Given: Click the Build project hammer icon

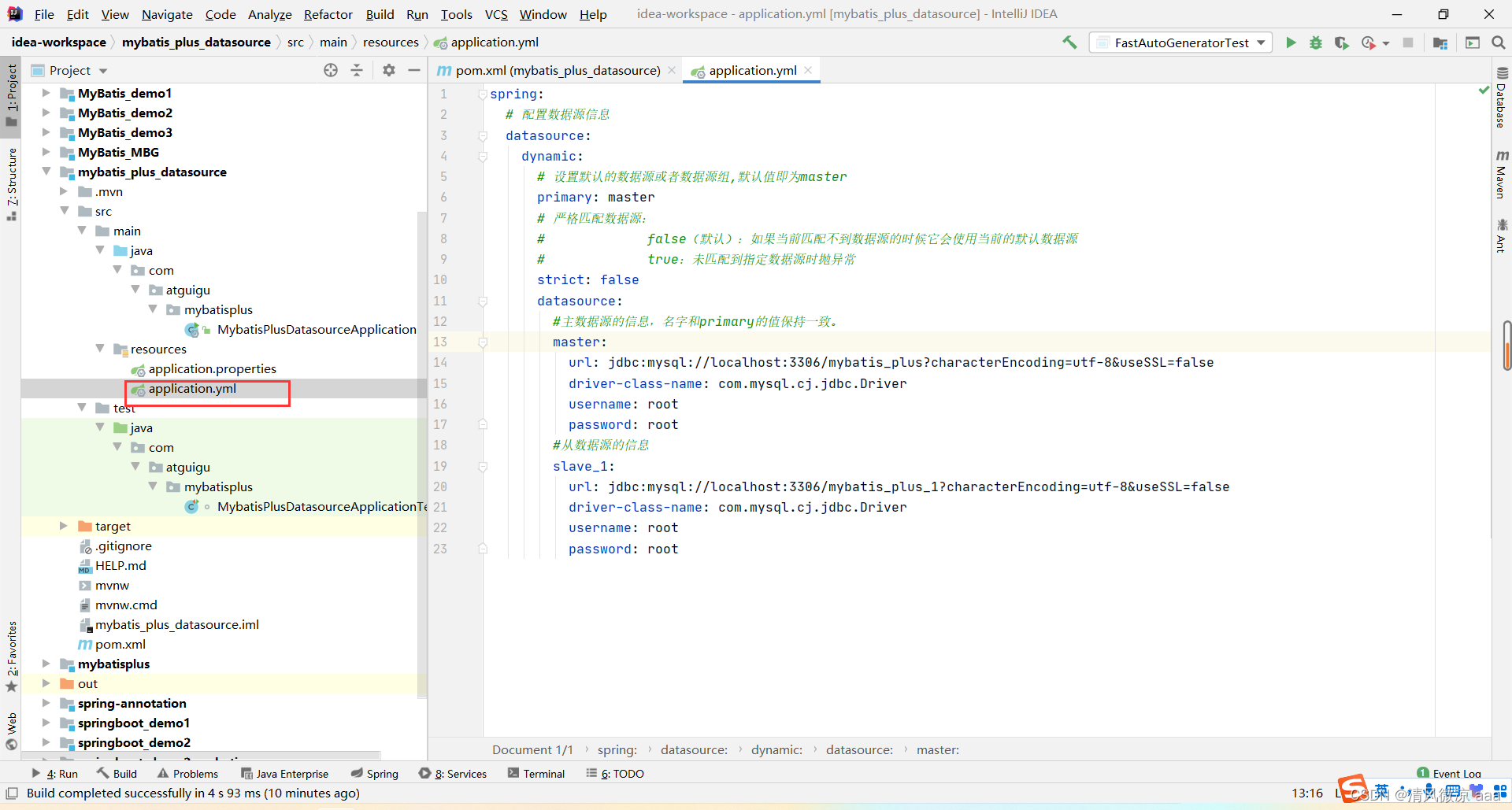Looking at the screenshot, I should pyautogui.click(x=1069, y=43).
